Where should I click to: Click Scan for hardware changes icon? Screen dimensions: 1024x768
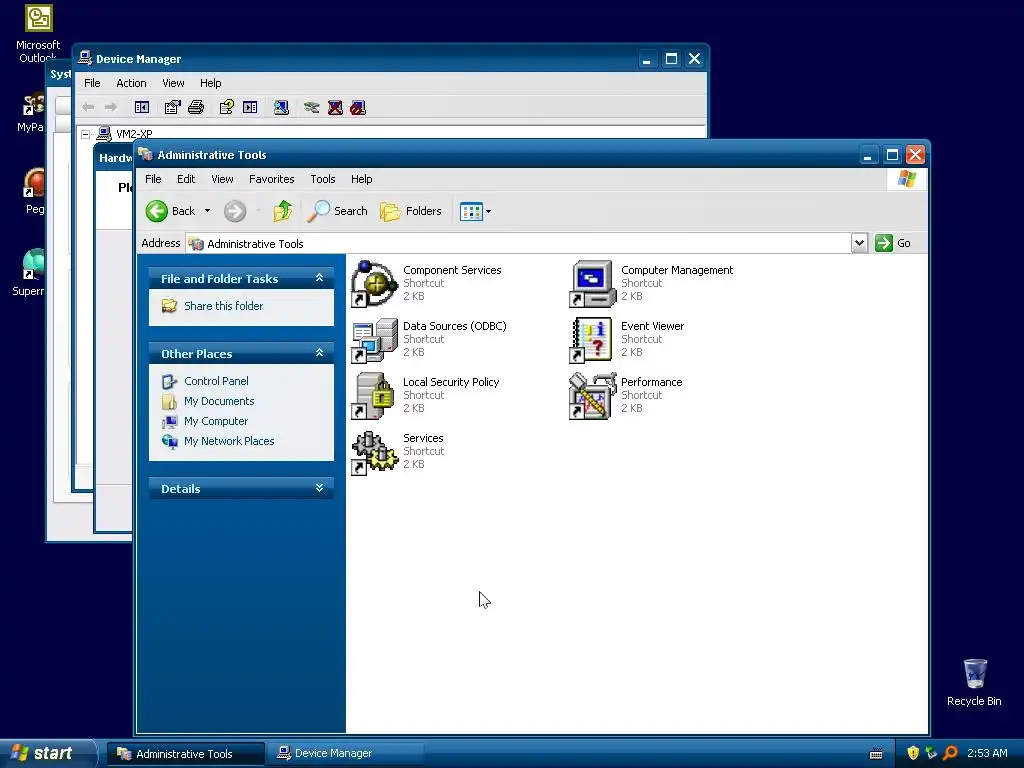click(x=281, y=107)
